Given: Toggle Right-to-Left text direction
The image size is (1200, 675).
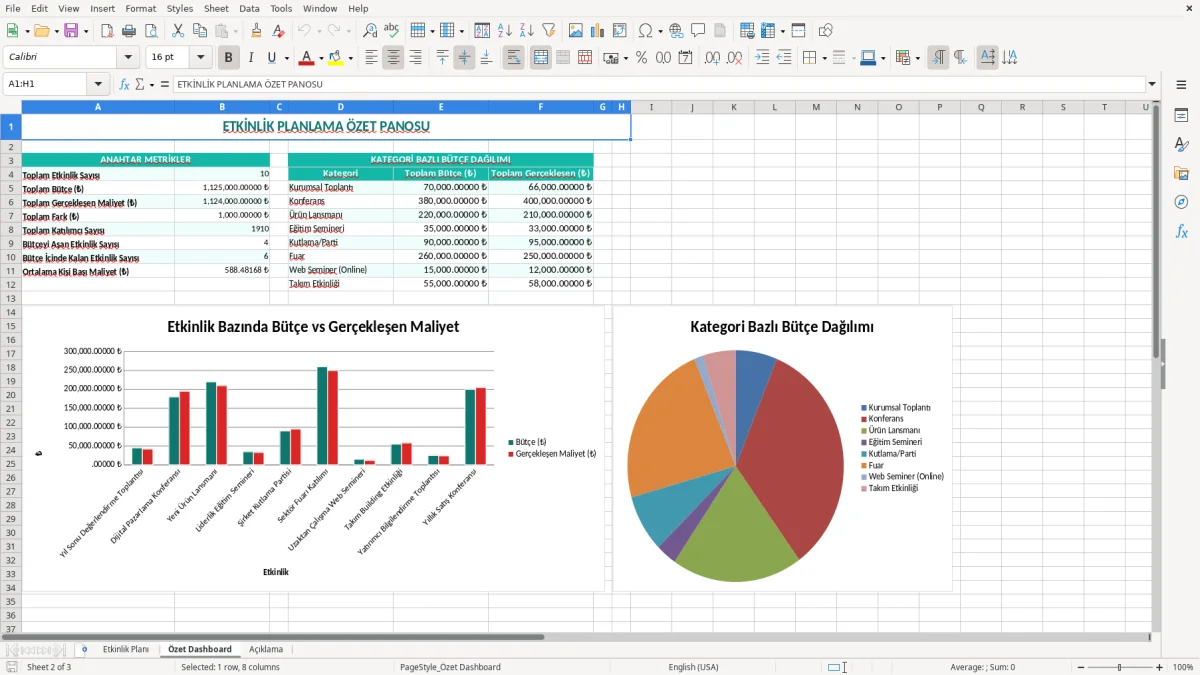Looking at the screenshot, I should pos(960,58).
